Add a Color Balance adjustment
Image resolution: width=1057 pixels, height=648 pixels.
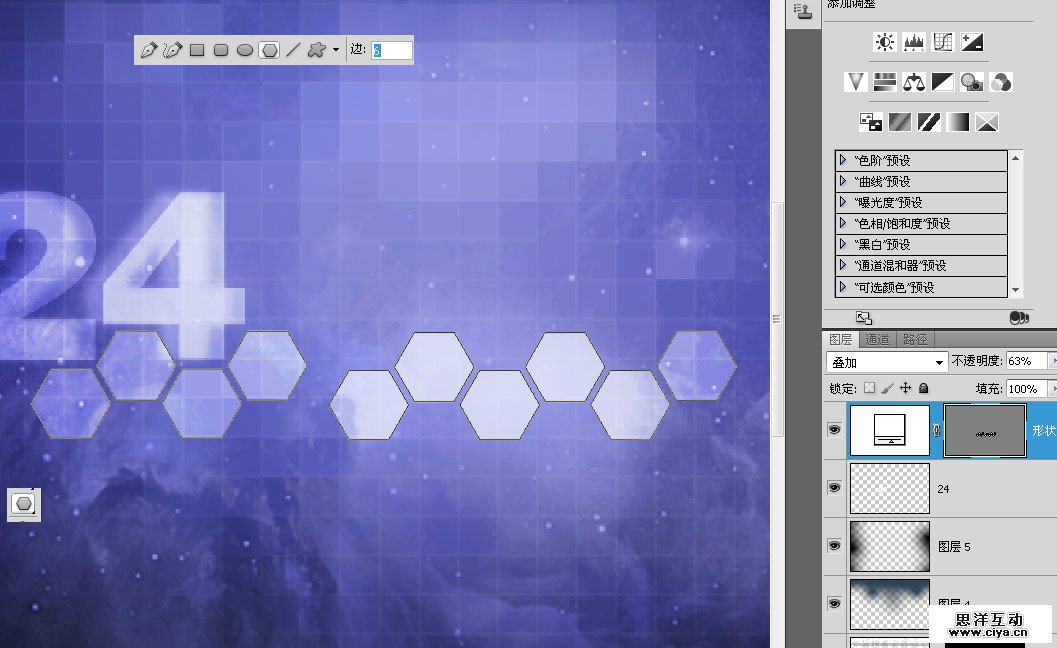click(913, 82)
